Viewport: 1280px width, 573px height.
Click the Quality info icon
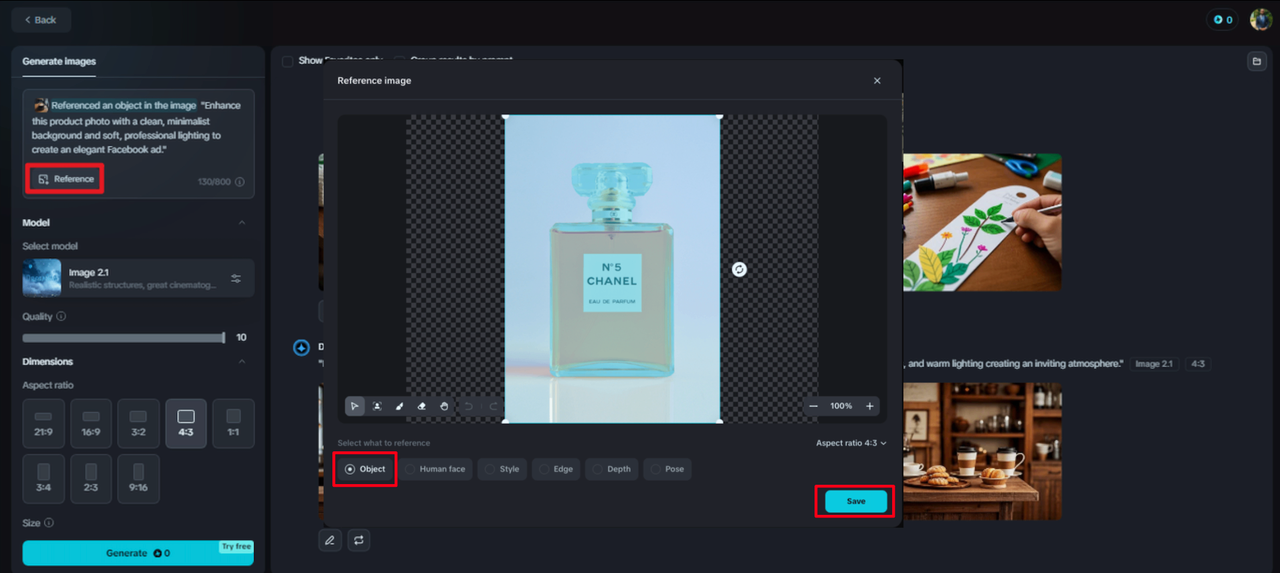tap(61, 316)
